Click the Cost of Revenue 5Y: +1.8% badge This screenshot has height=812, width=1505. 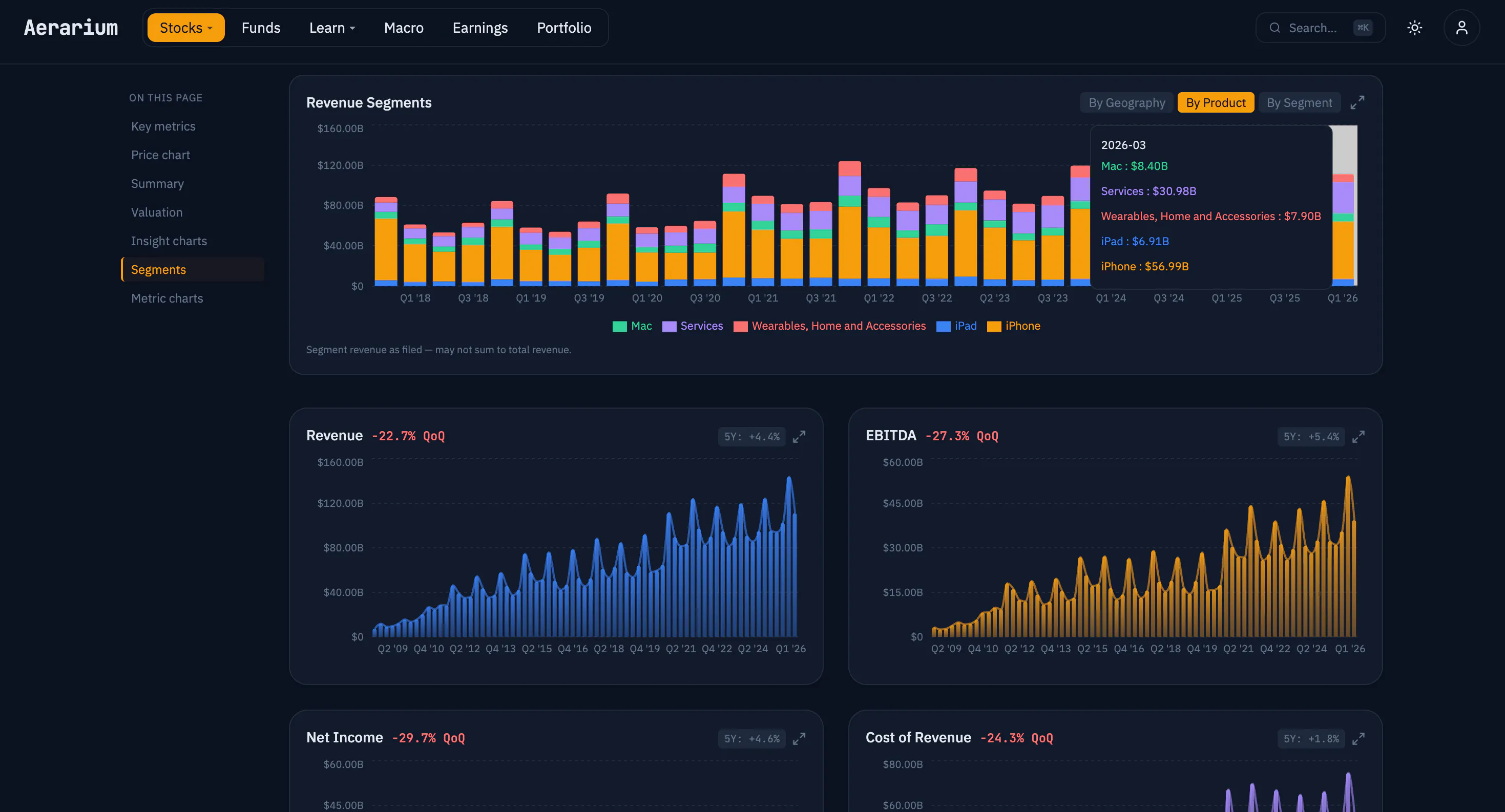tap(1311, 738)
